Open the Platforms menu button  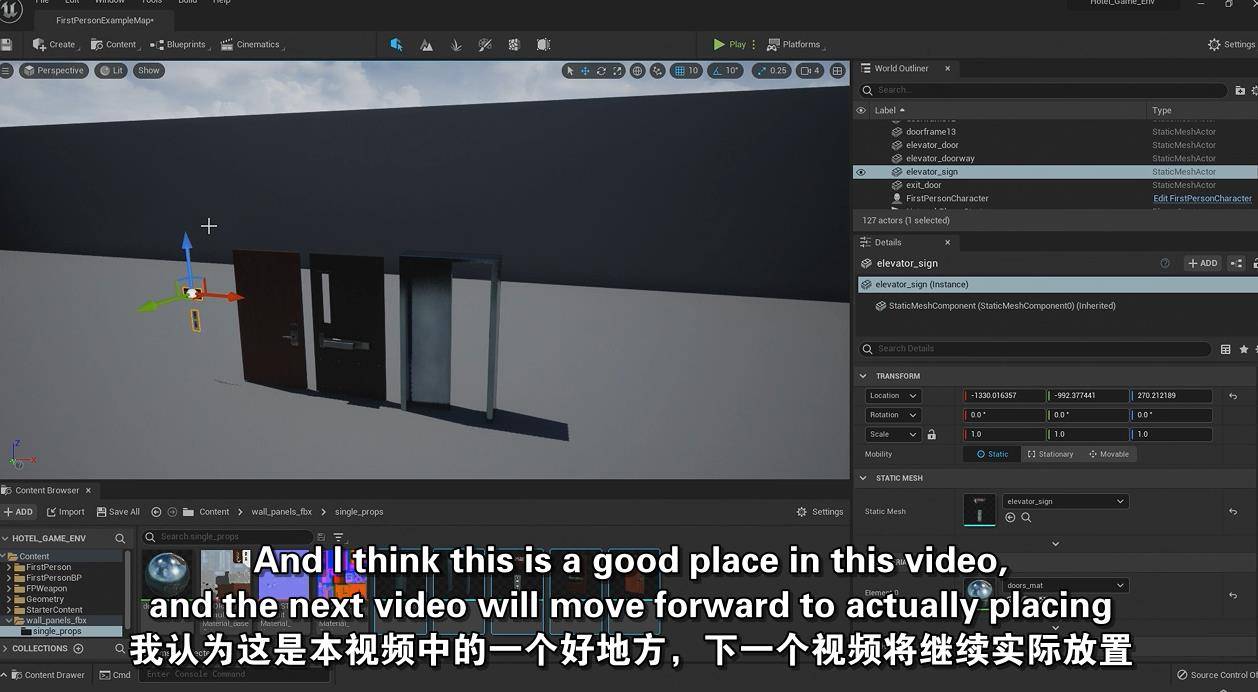pos(796,44)
